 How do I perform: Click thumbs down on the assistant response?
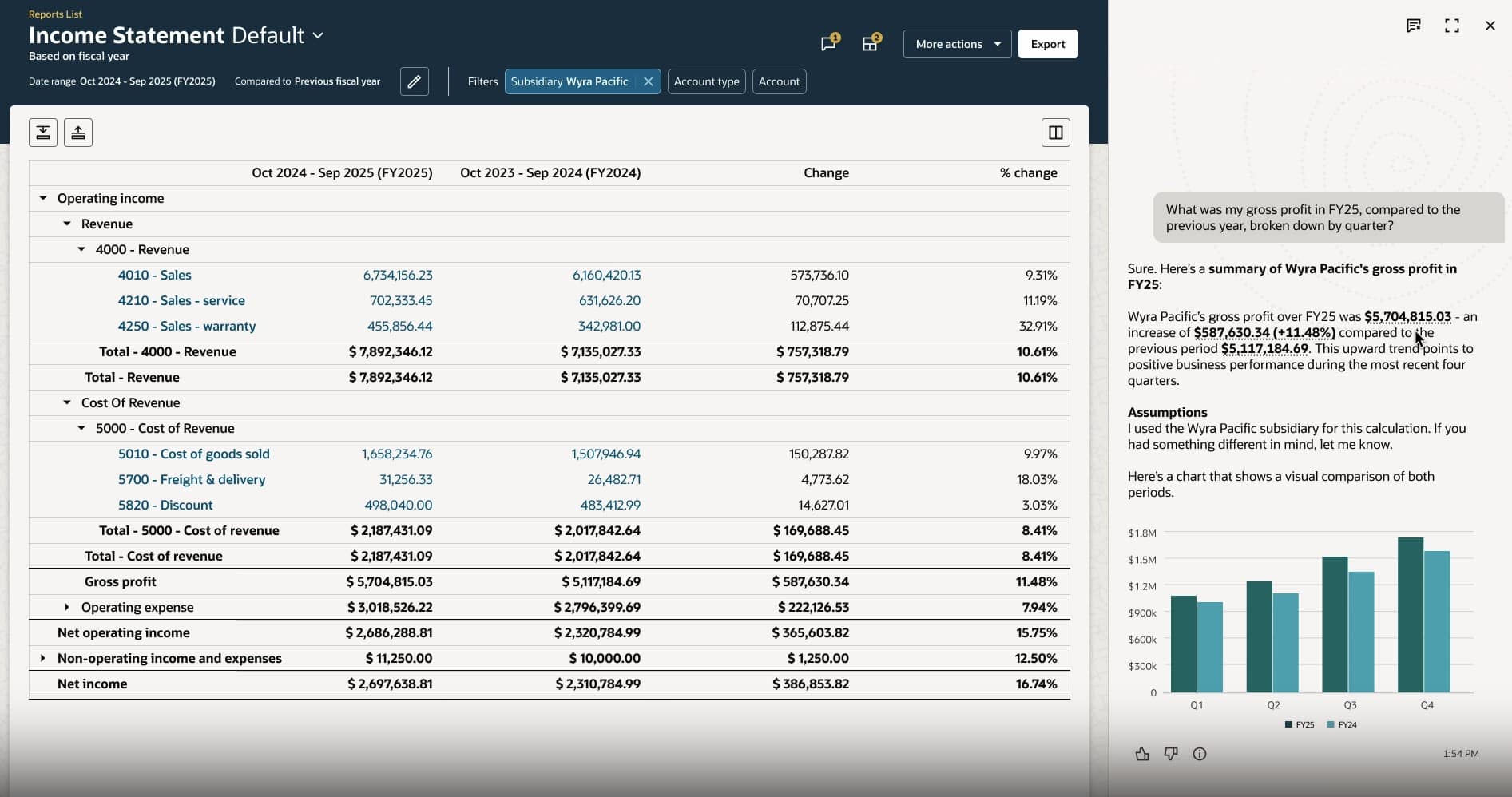tap(1170, 754)
